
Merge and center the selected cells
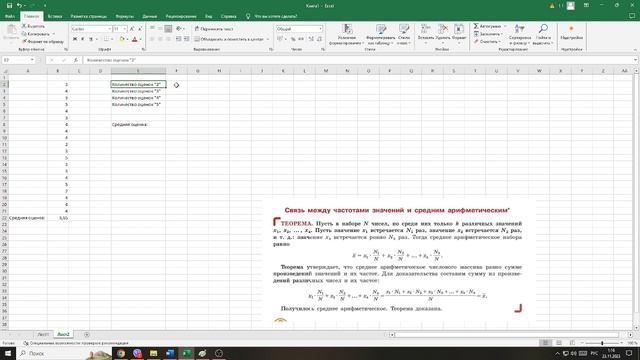(229, 39)
